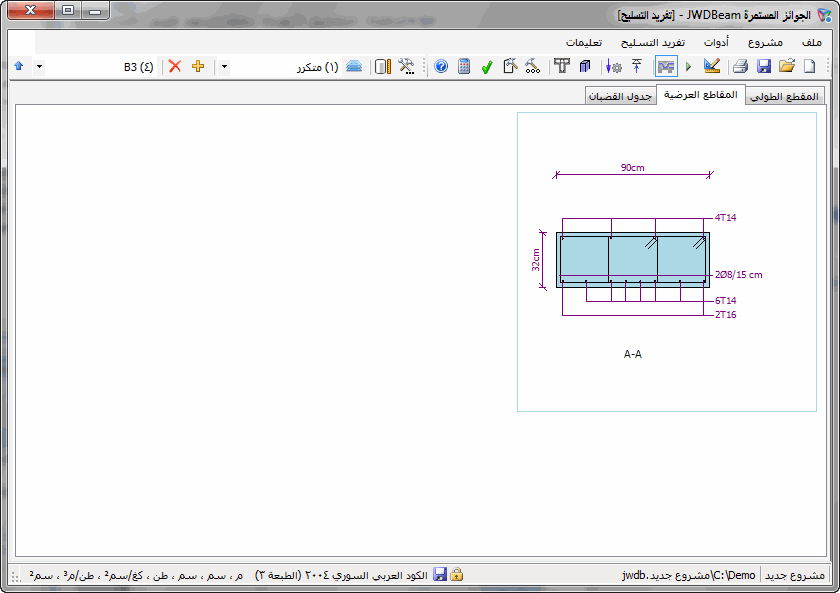
Task: Click the A-A cross section drawing
Action: [x=632, y=262]
